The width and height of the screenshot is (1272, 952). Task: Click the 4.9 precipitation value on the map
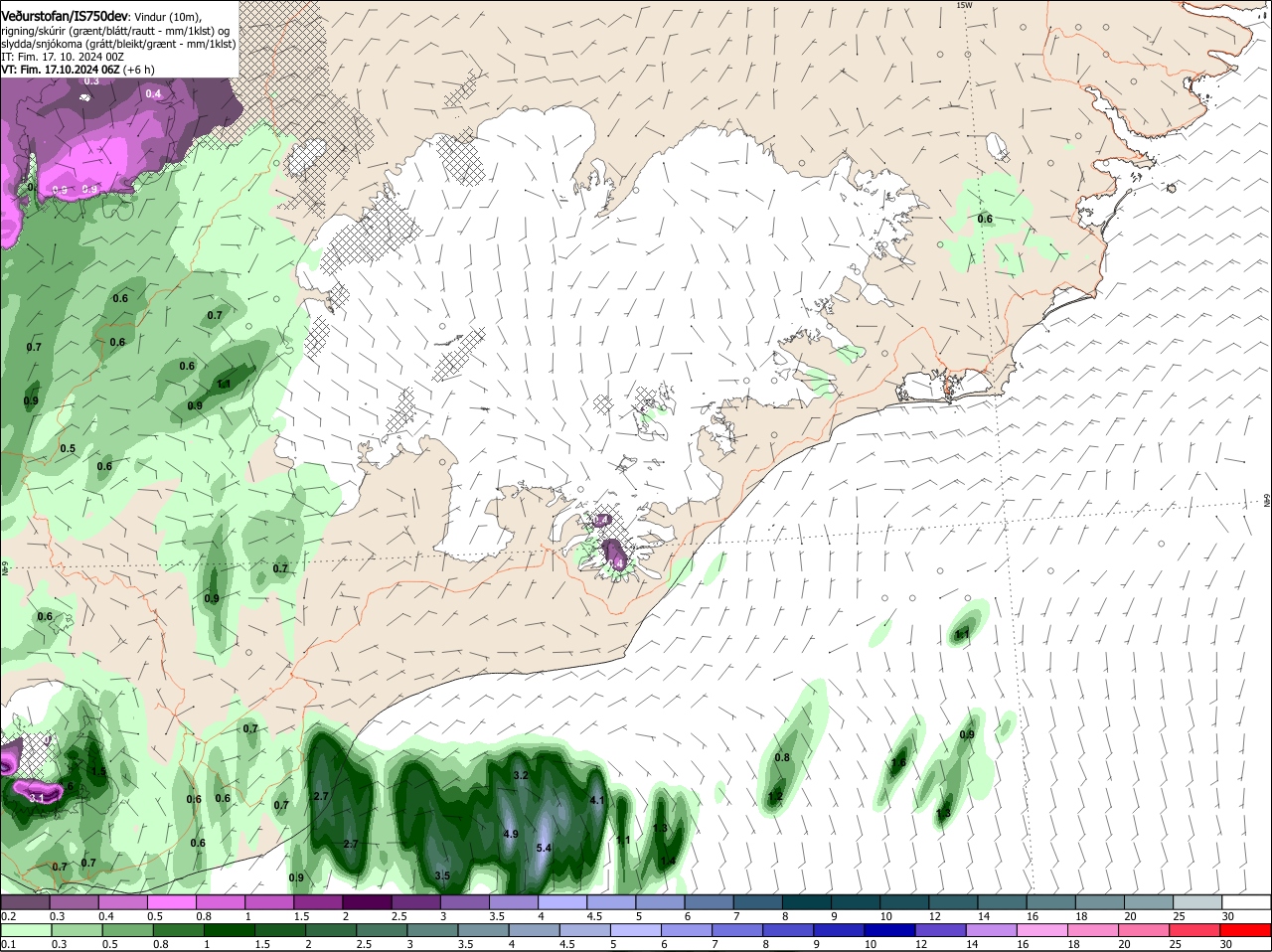tap(511, 835)
